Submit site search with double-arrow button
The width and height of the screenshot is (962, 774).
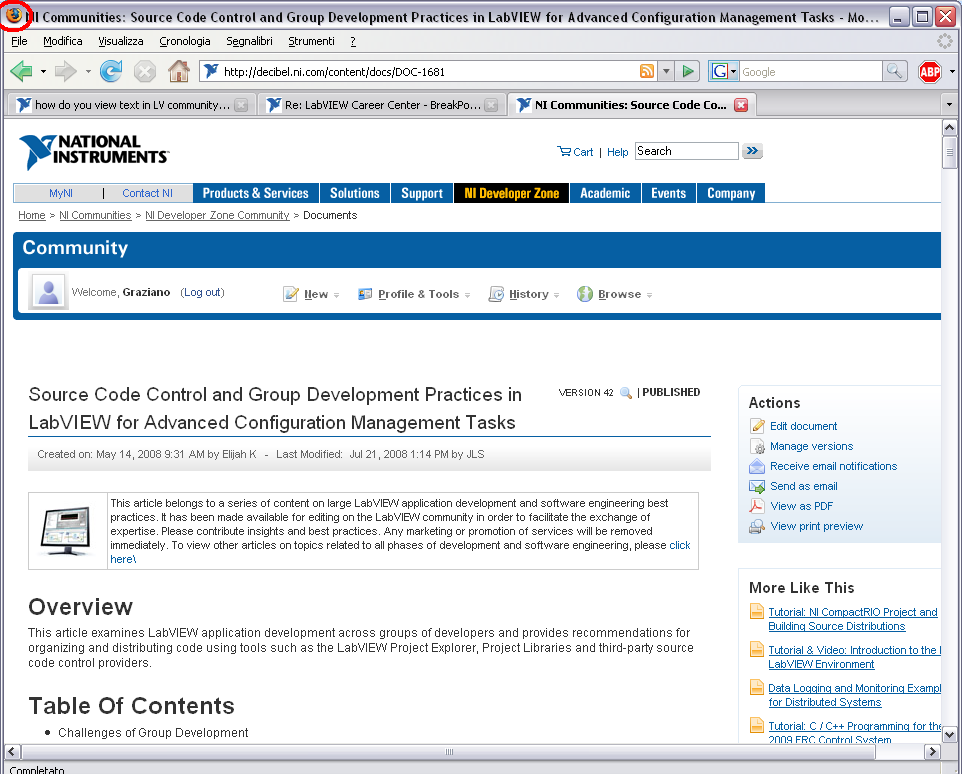[752, 151]
